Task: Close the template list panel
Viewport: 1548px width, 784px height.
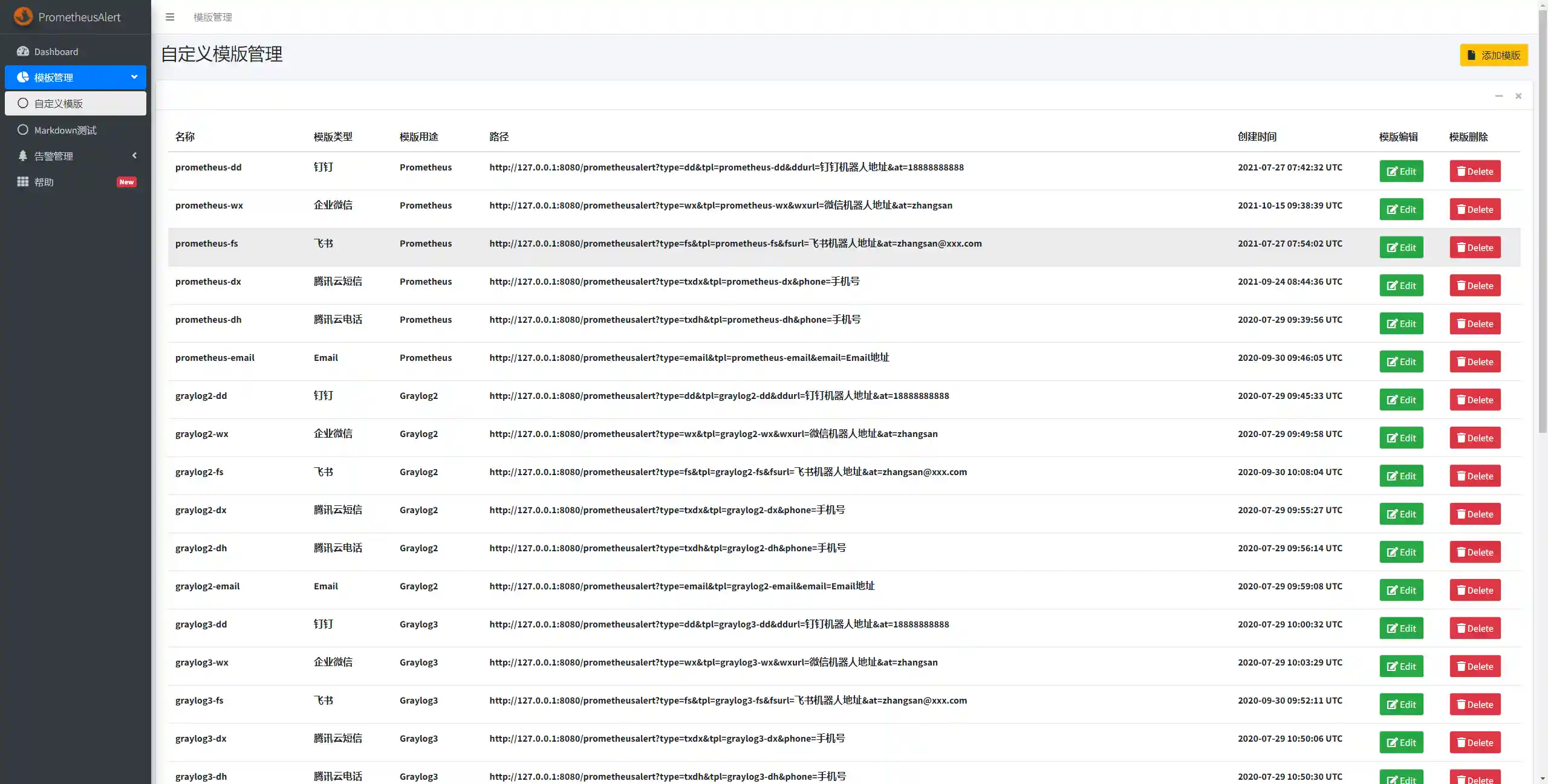Action: 1518,96
